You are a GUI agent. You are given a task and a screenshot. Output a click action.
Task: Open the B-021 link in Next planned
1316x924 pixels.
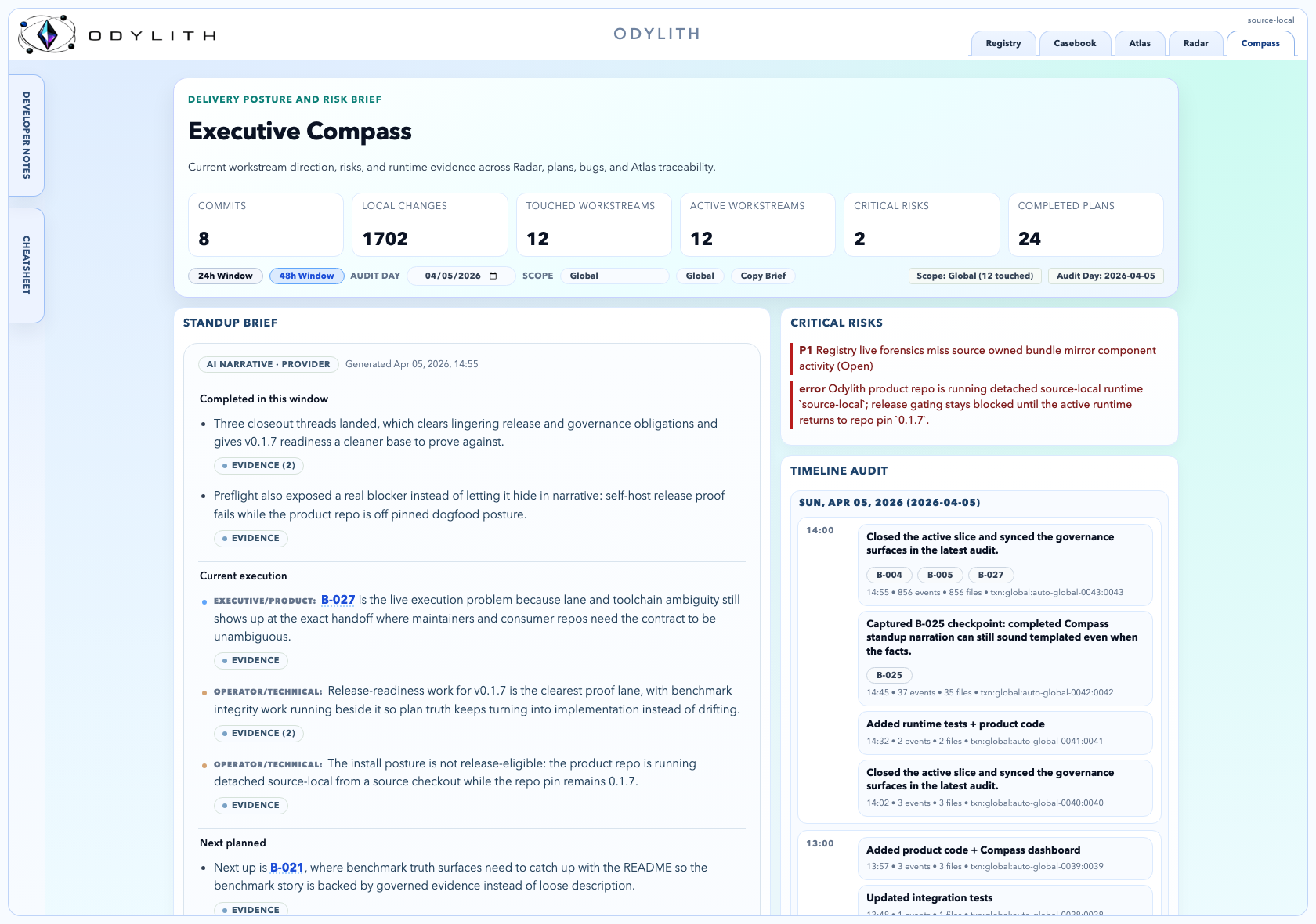click(x=287, y=868)
